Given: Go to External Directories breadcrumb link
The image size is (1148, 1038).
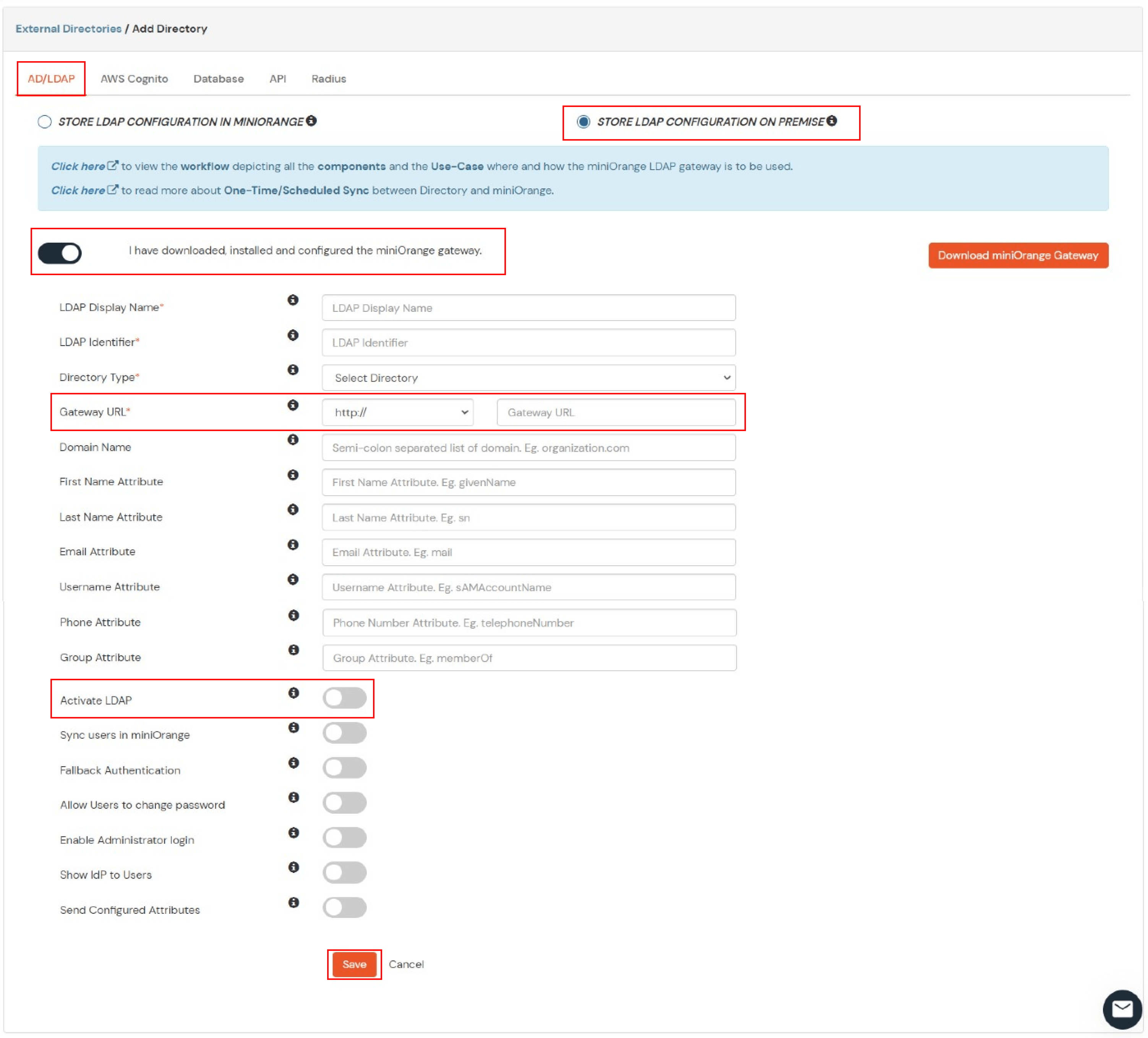Looking at the screenshot, I should (x=68, y=28).
